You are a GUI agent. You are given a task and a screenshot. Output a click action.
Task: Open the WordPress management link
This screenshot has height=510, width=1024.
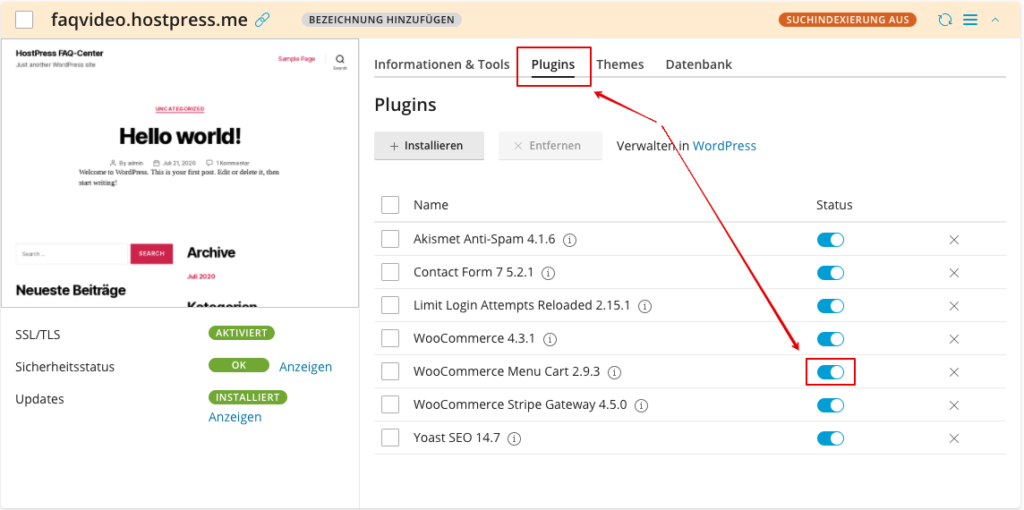click(724, 146)
